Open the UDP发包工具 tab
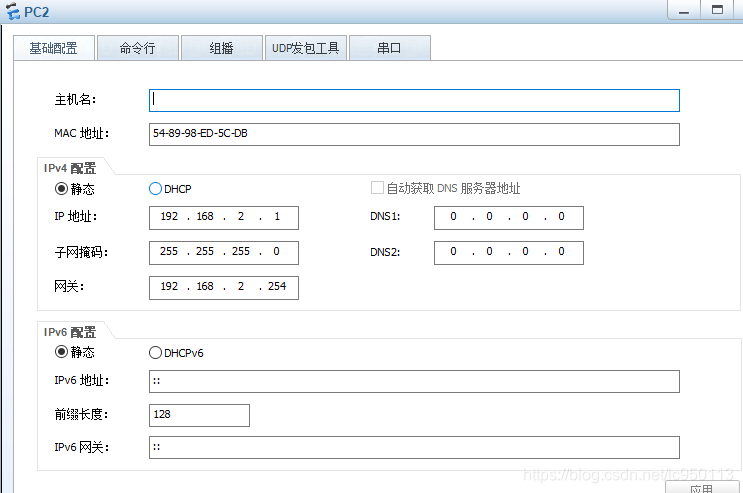743x493 pixels. (306, 48)
